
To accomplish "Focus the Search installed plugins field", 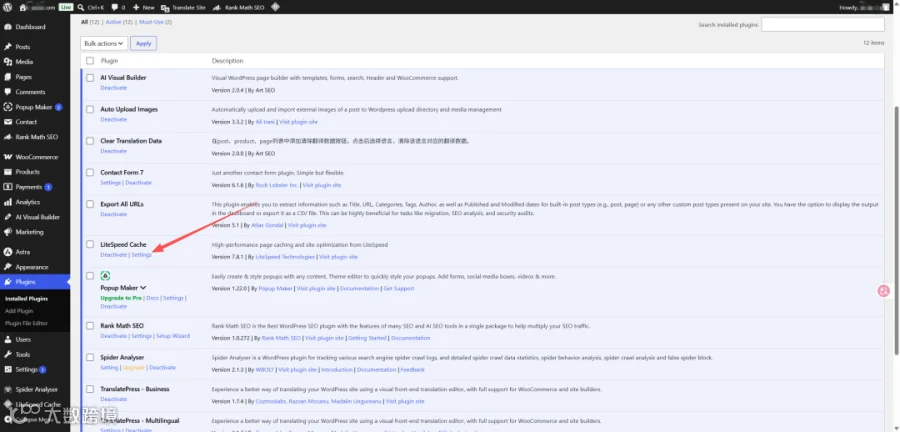I will pos(823,24).
